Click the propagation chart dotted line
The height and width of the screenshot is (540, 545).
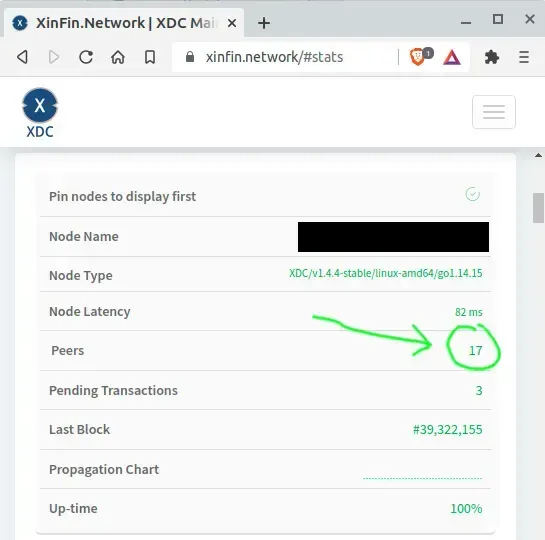(422, 478)
